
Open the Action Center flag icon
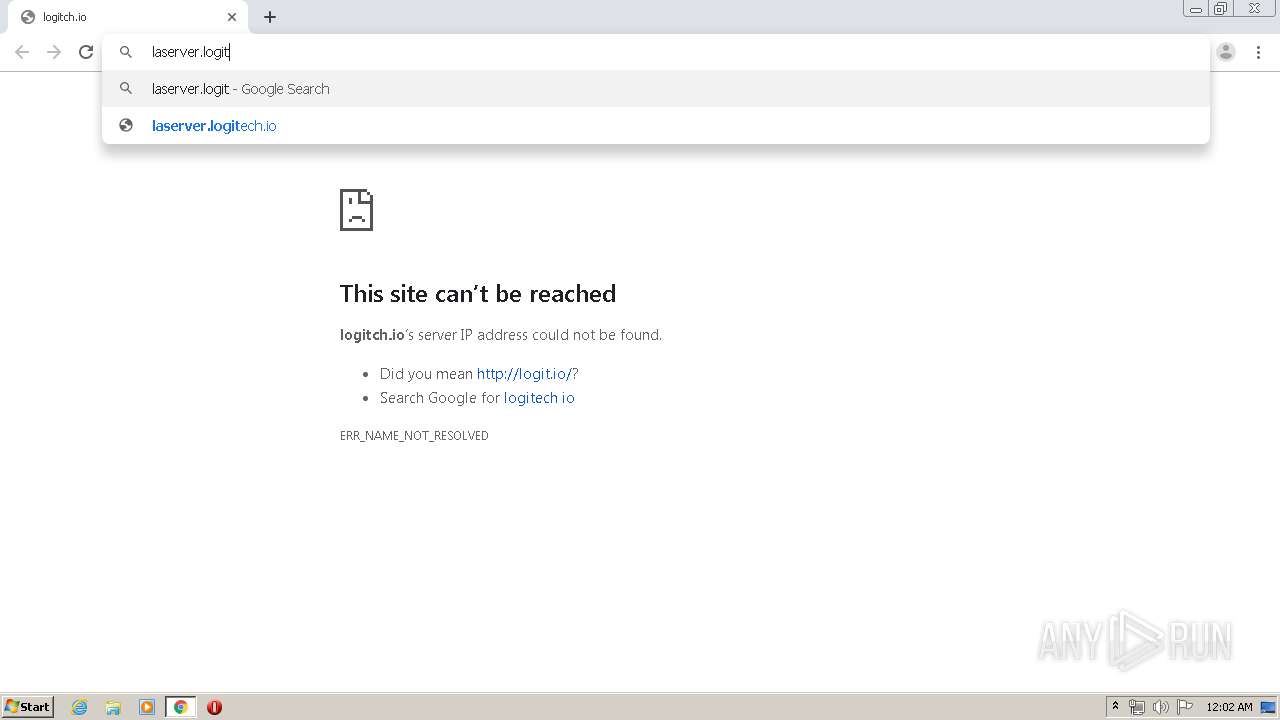click(1185, 707)
